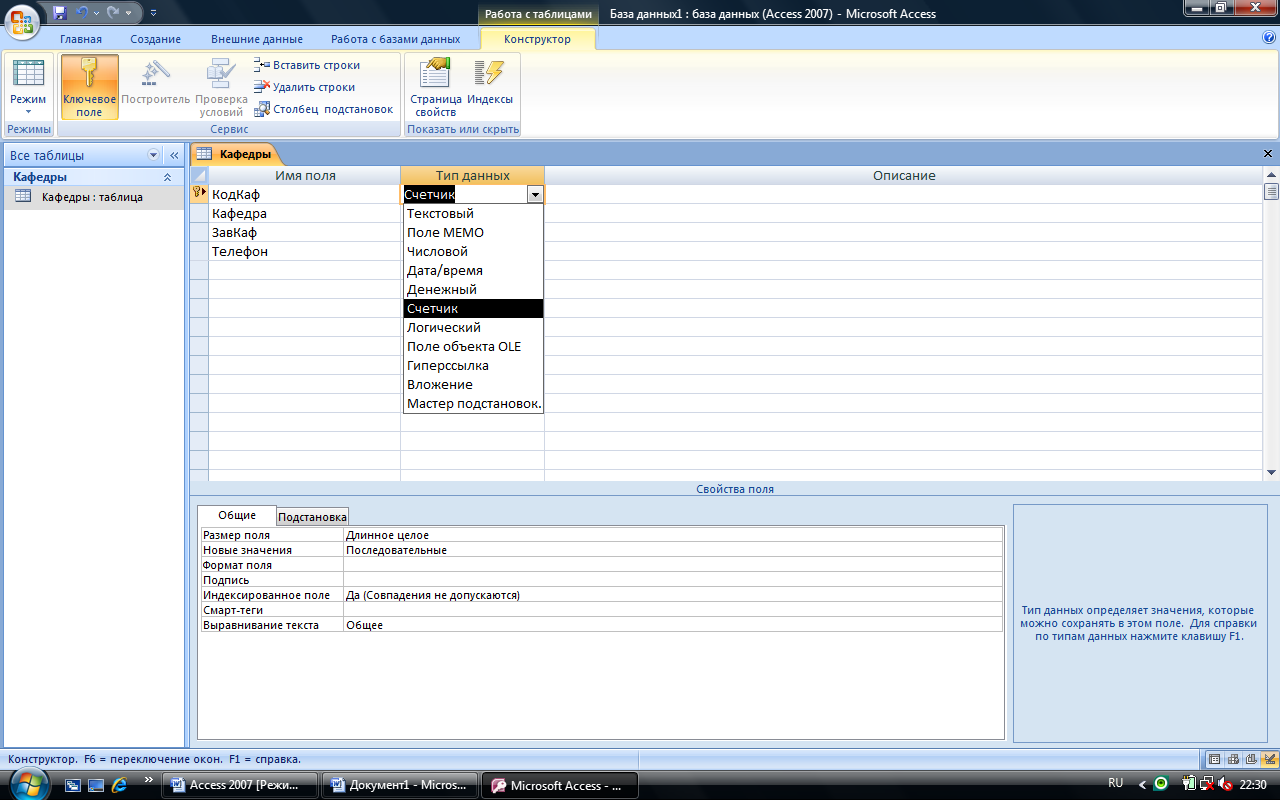Open the Customize Quick Access Toolbar arrow
This screenshot has height=800, width=1280.
click(153, 13)
